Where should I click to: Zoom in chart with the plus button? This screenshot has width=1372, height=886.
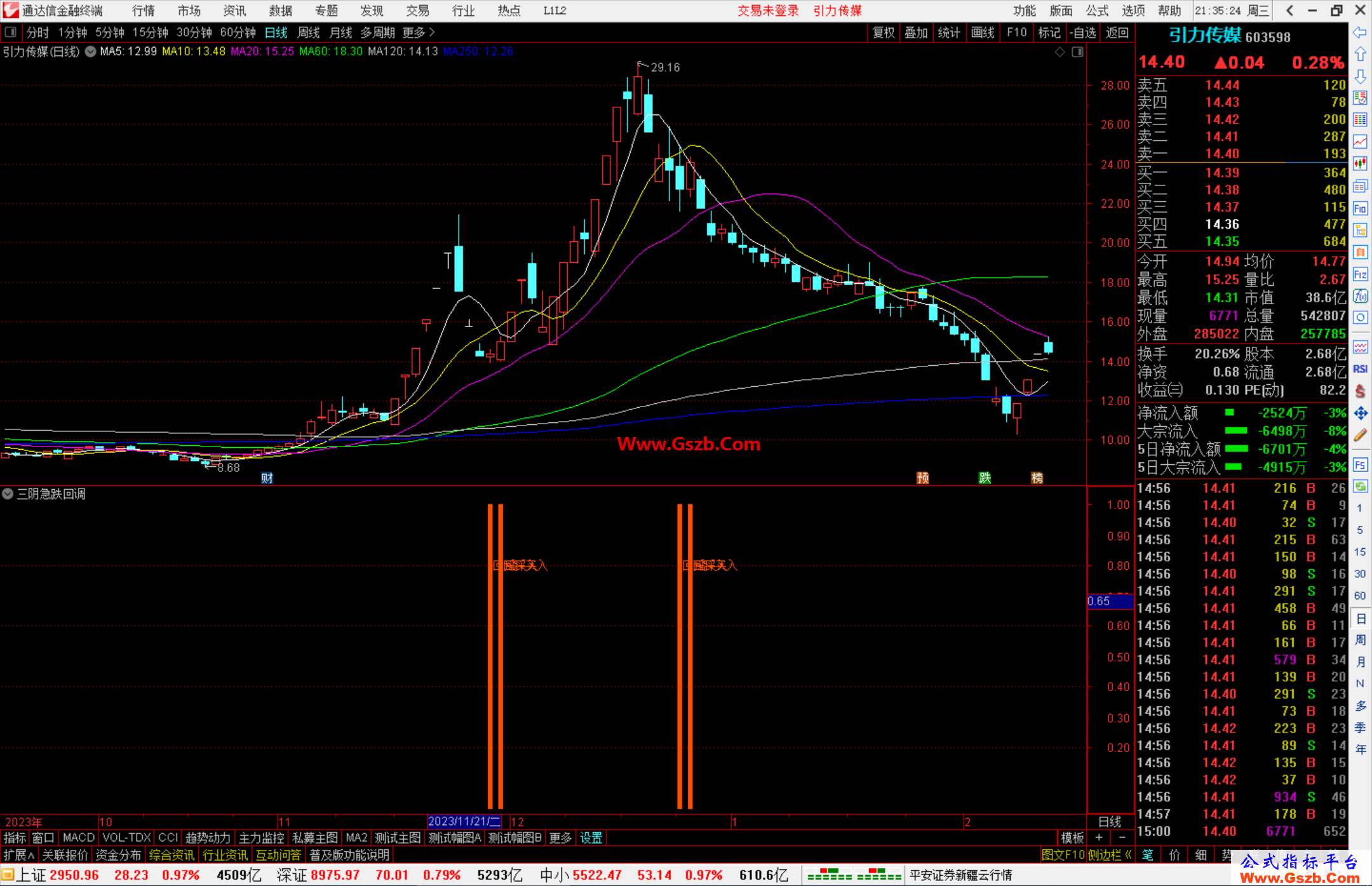click(x=1099, y=838)
